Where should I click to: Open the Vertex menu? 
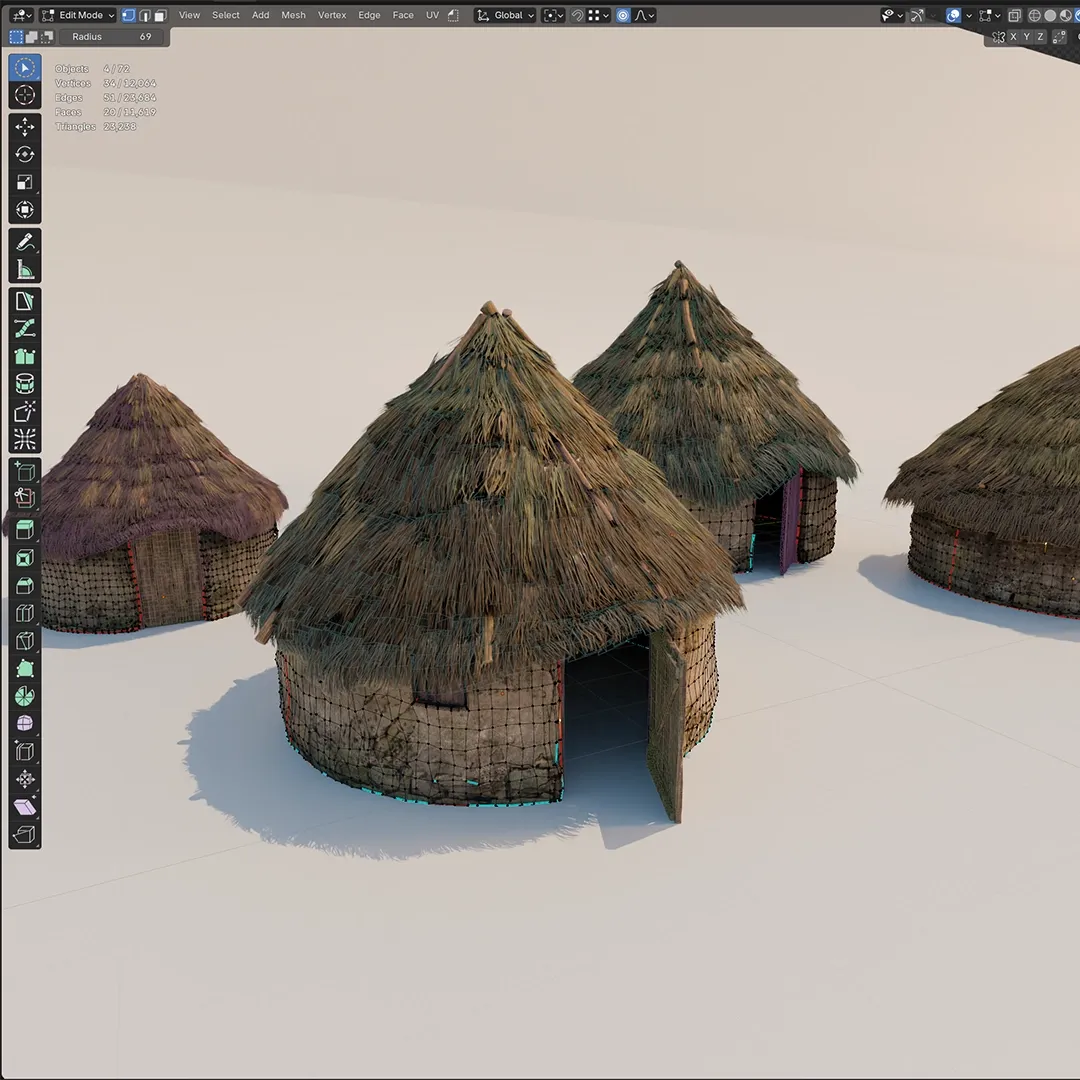[x=332, y=15]
